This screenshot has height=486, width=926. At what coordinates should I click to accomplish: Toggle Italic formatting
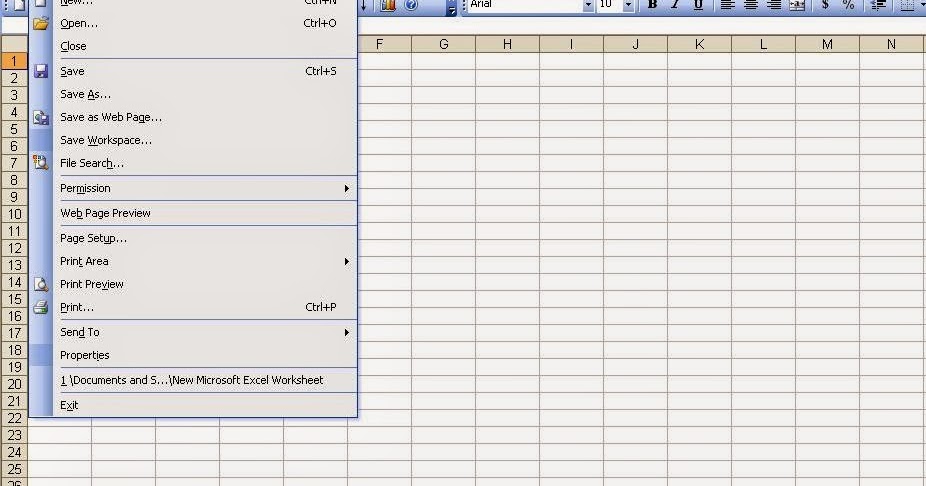click(674, 5)
